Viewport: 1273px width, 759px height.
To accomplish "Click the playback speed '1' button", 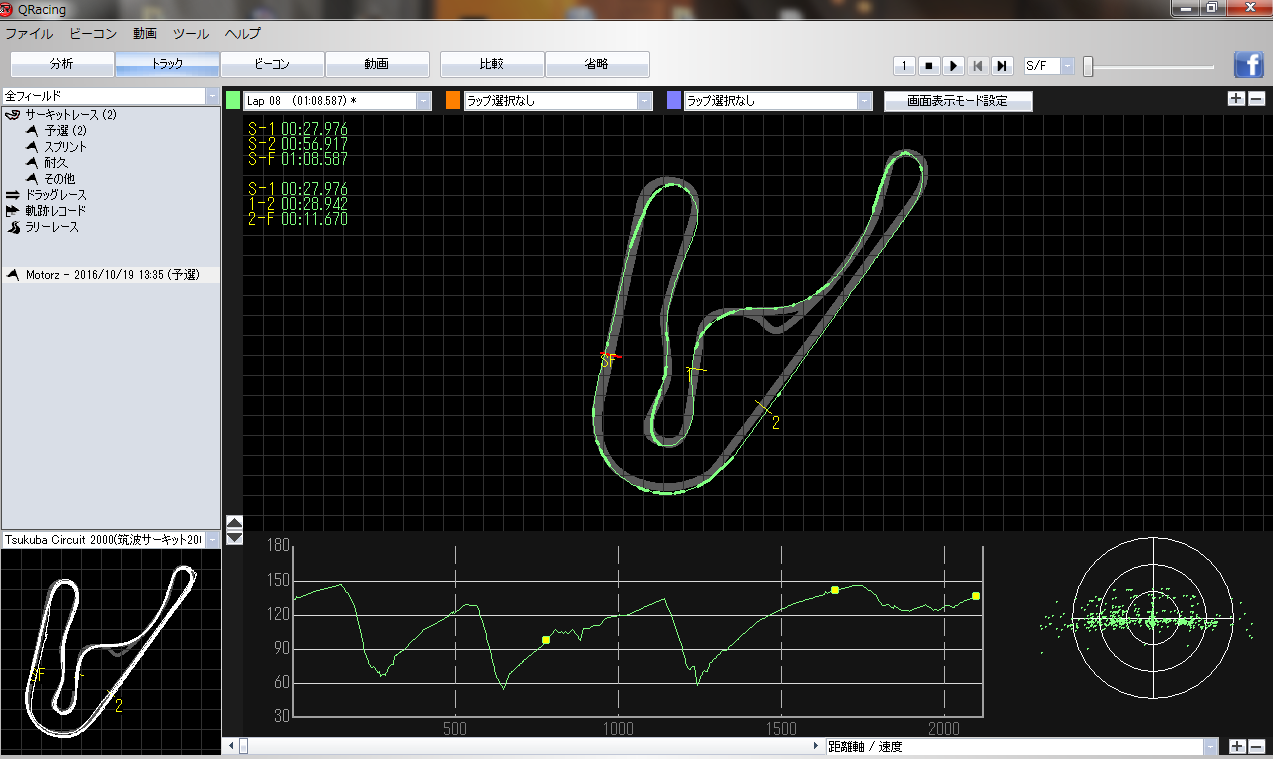I will click(x=904, y=66).
